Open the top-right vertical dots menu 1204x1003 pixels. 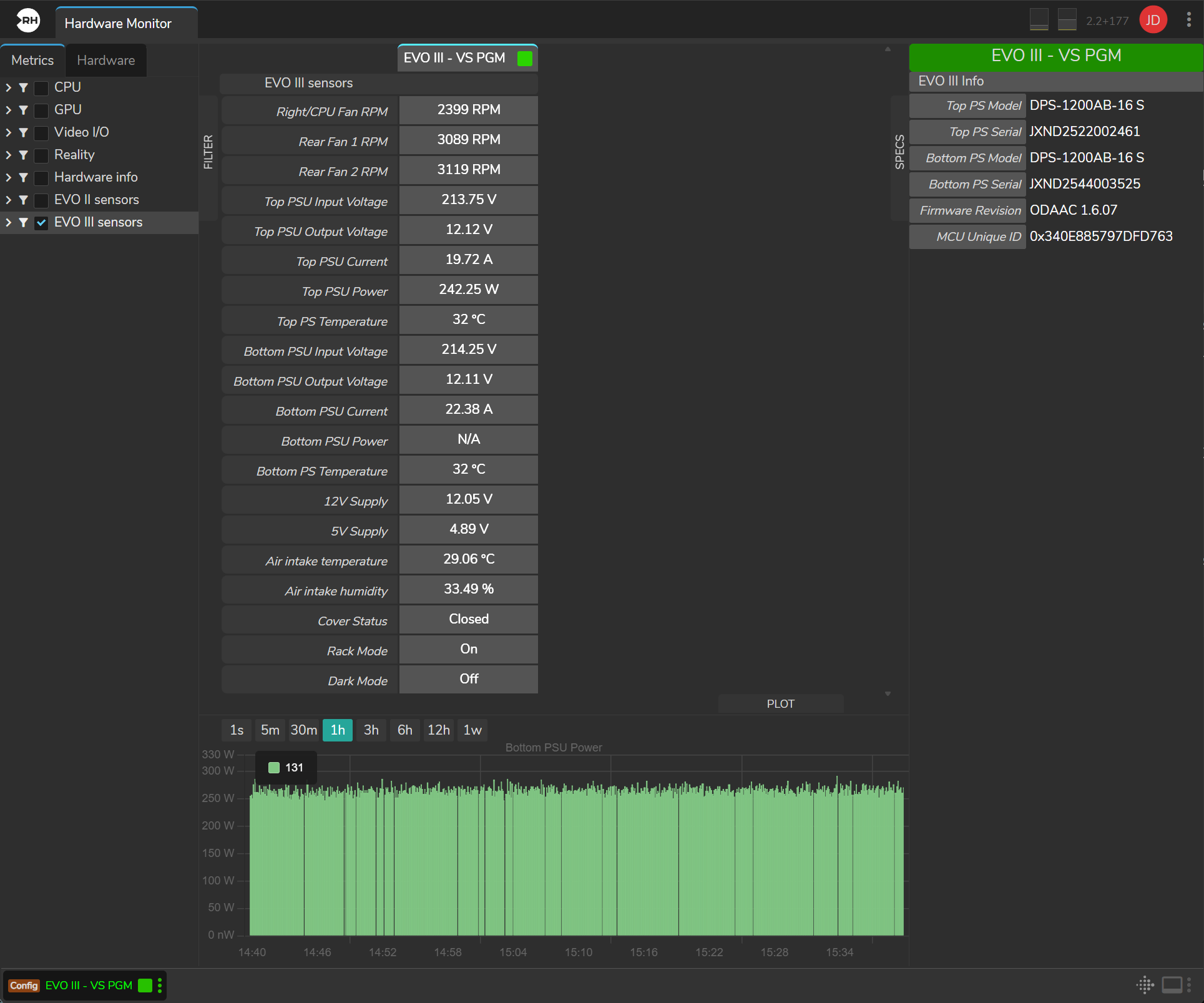(x=1189, y=20)
